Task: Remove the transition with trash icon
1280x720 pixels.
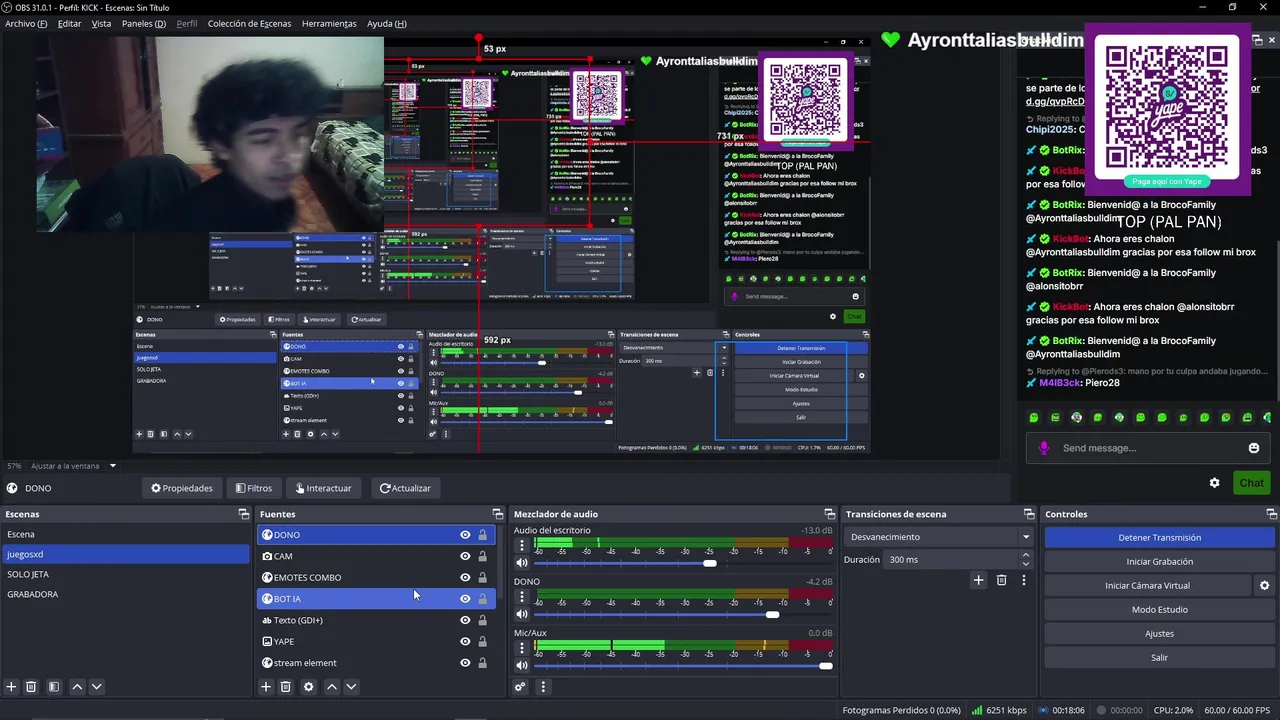Action: click(1001, 580)
